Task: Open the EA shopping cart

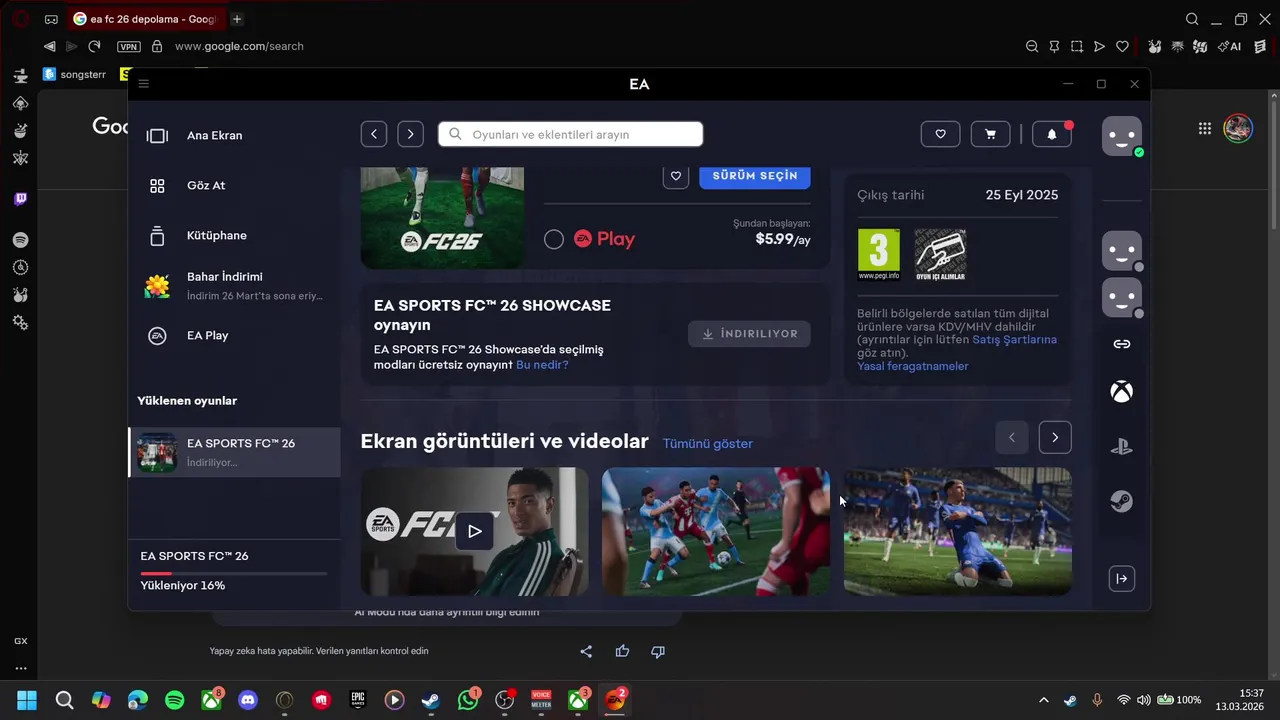Action: (990, 134)
